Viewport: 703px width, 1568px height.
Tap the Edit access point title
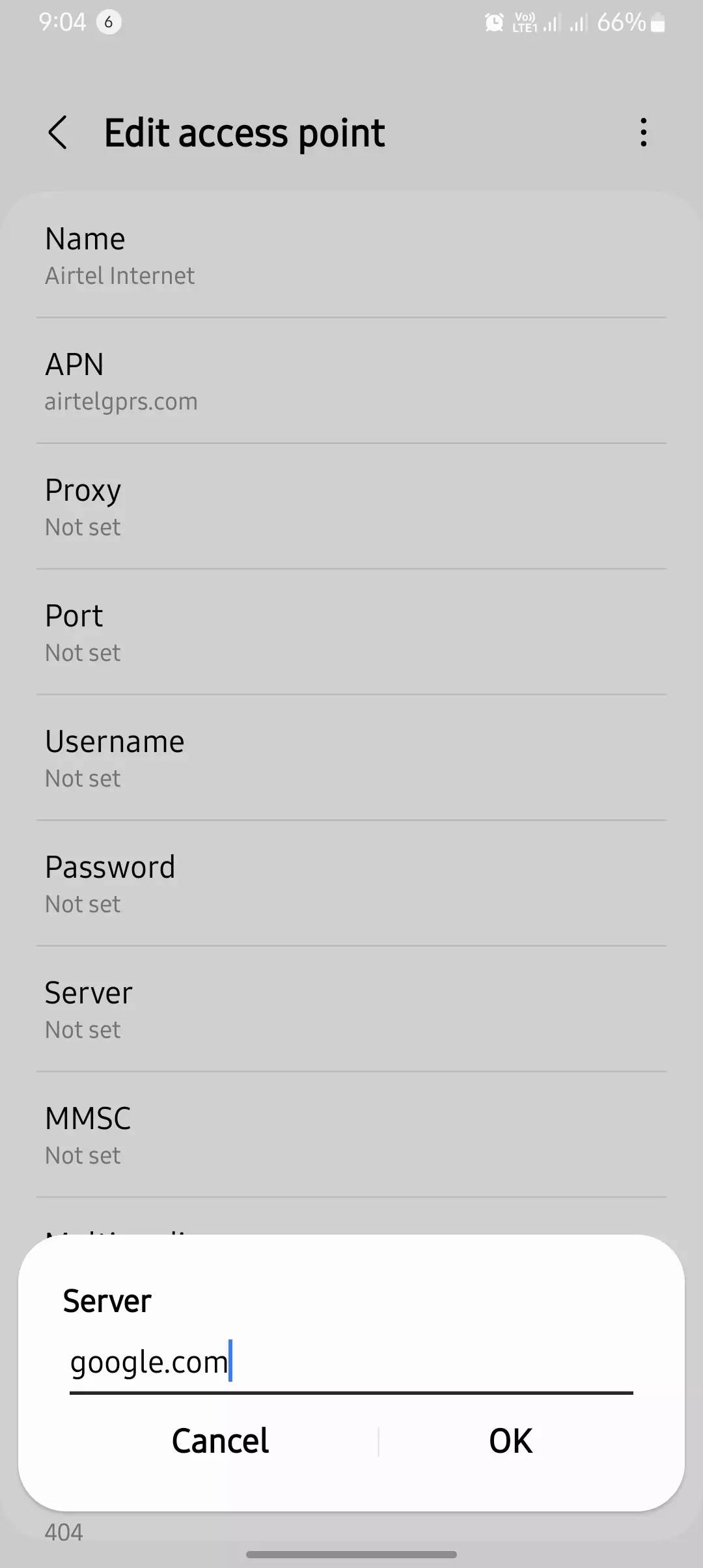pos(244,133)
